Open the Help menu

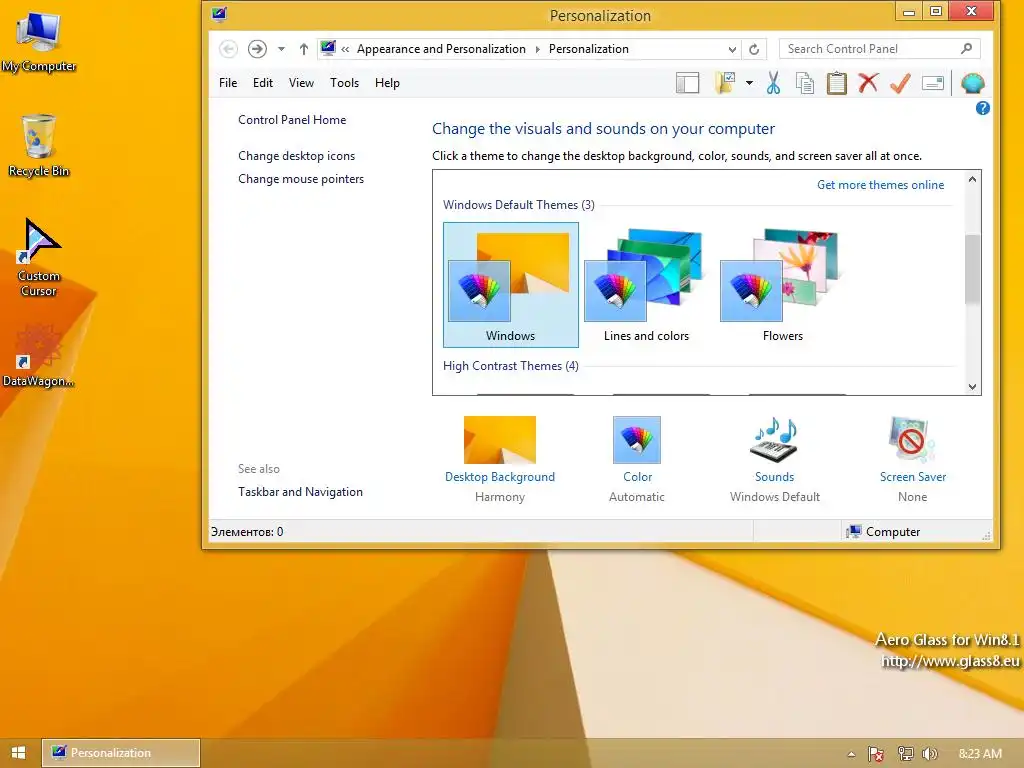tap(387, 83)
